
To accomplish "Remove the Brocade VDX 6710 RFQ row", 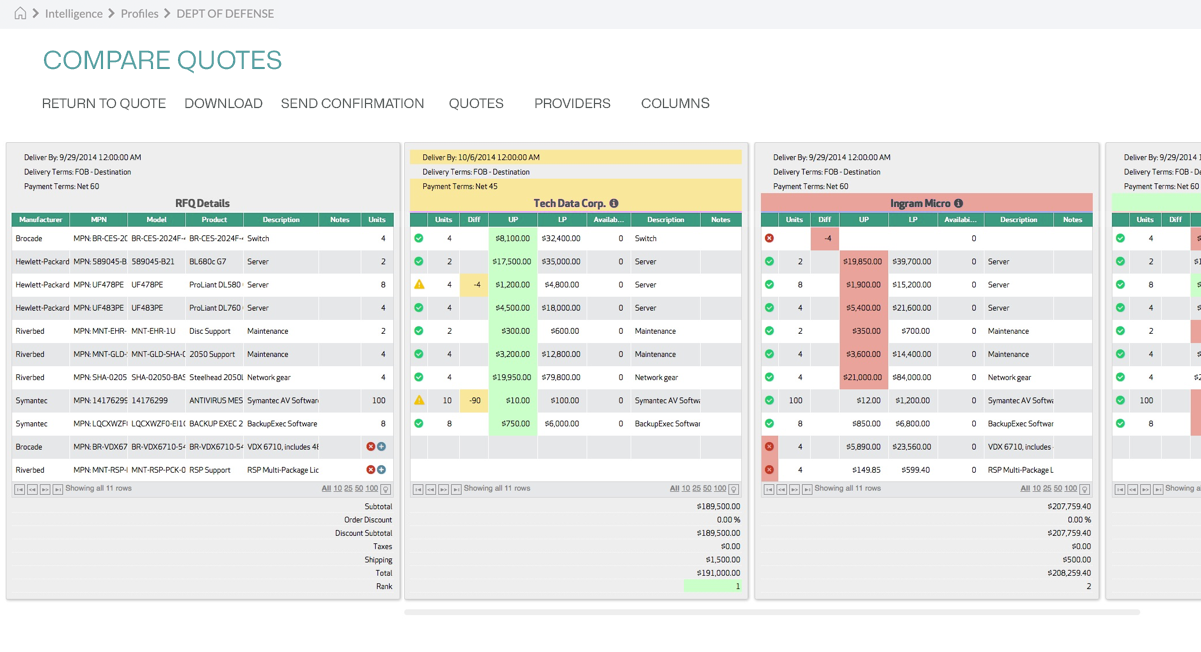I will pos(370,447).
